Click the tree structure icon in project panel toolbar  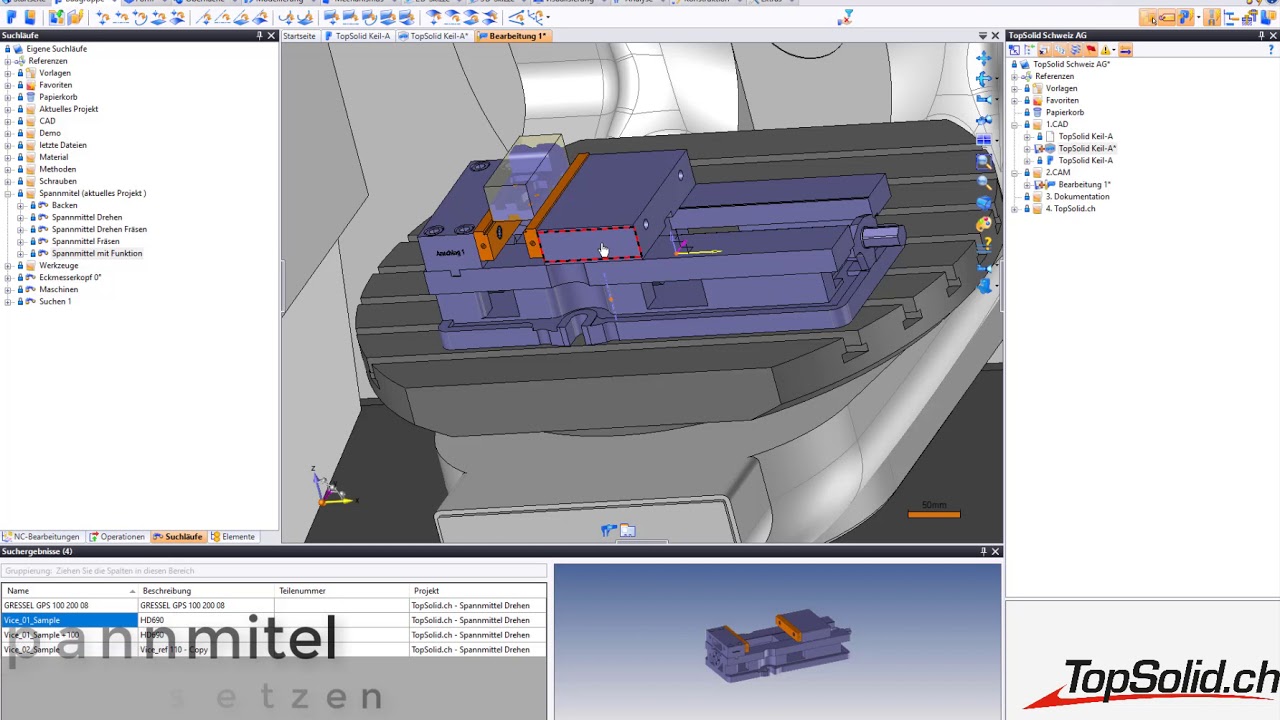(x=1029, y=49)
